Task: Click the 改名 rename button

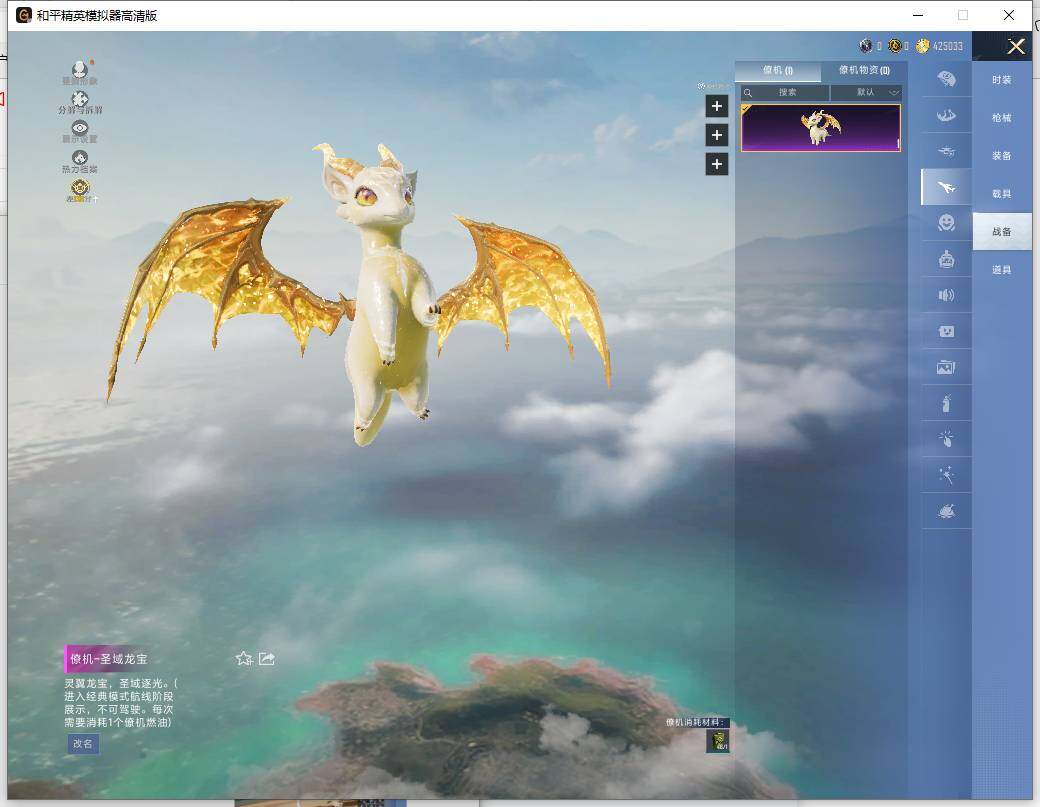Action: click(x=83, y=743)
